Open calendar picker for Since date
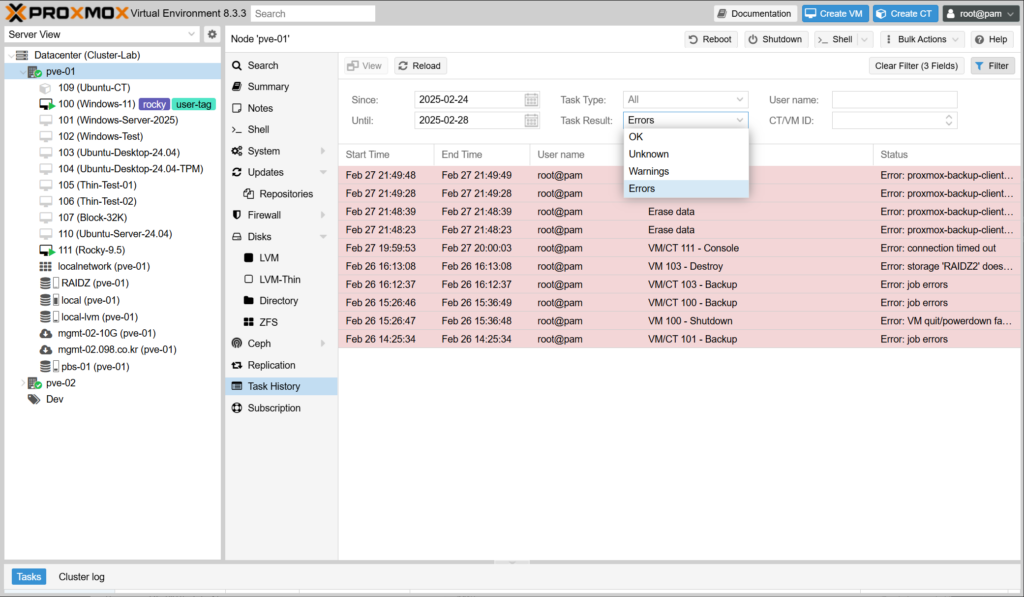Screen dimensions: 1024x597 tap(531, 100)
